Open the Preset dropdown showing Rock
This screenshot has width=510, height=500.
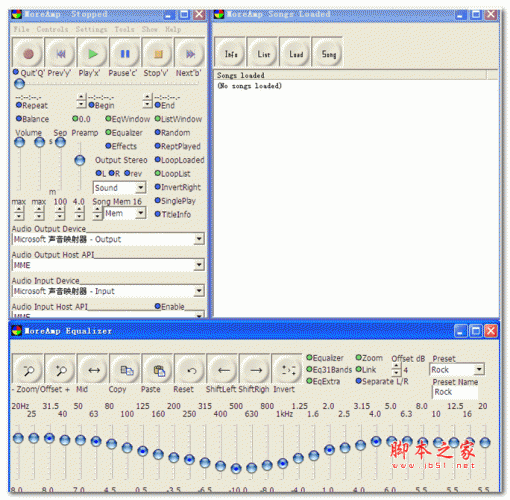pyautogui.click(x=479, y=369)
